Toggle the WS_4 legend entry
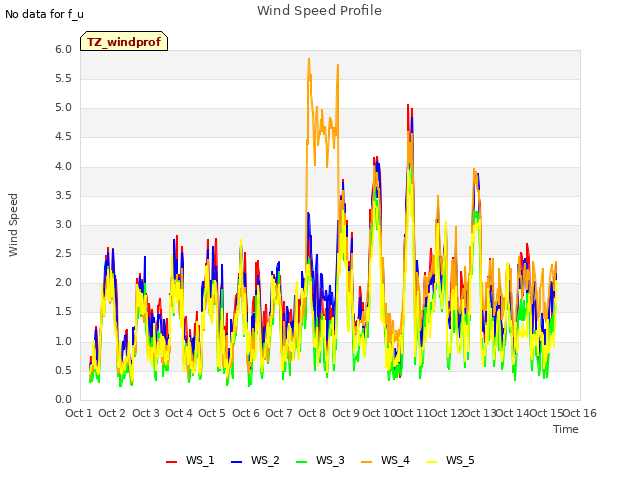The height and width of the screenshot is (480, 640). 385,460
